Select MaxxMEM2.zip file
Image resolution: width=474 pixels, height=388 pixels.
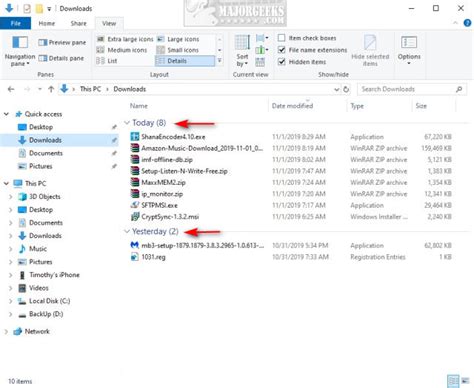point(163,183)
